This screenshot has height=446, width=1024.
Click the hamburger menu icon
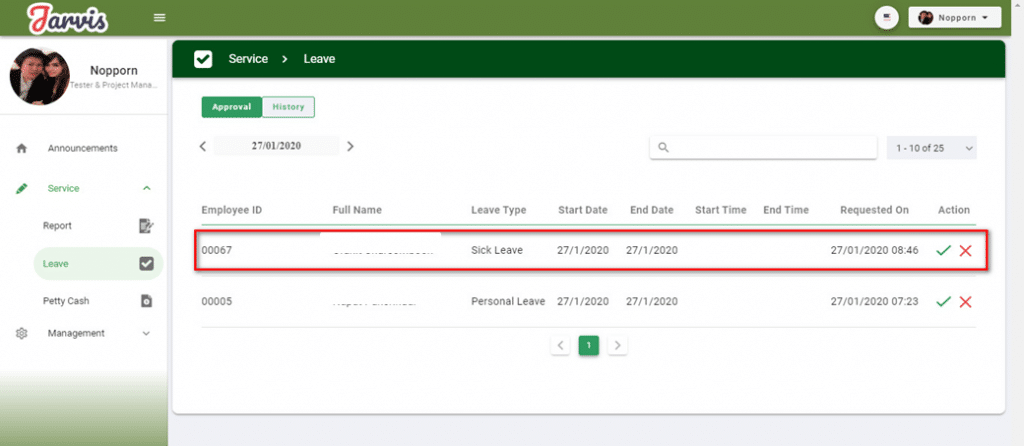[x=159, y=18]
